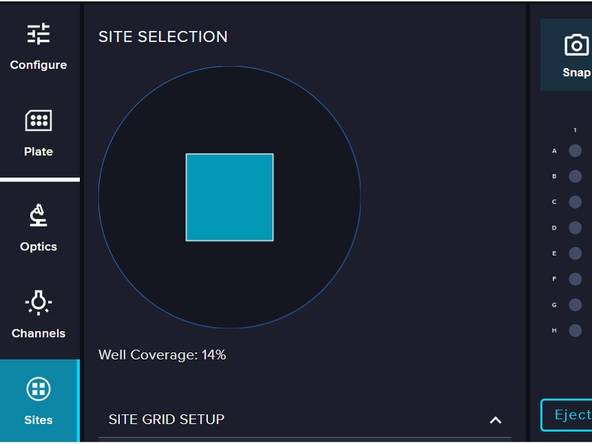This screenshot has width=592, height=444.
Task: Collapse the Site Grid Setup chevron
Action: (x=495, y=420)
